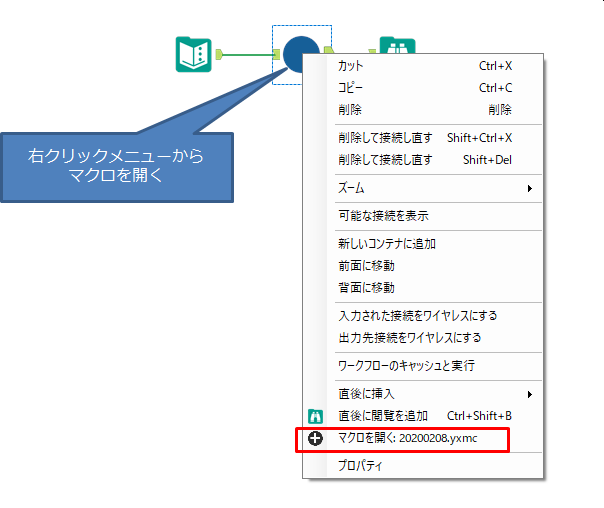Open プロパティ from the context menu
The image size is (604, 508).
tap(360, 465)
